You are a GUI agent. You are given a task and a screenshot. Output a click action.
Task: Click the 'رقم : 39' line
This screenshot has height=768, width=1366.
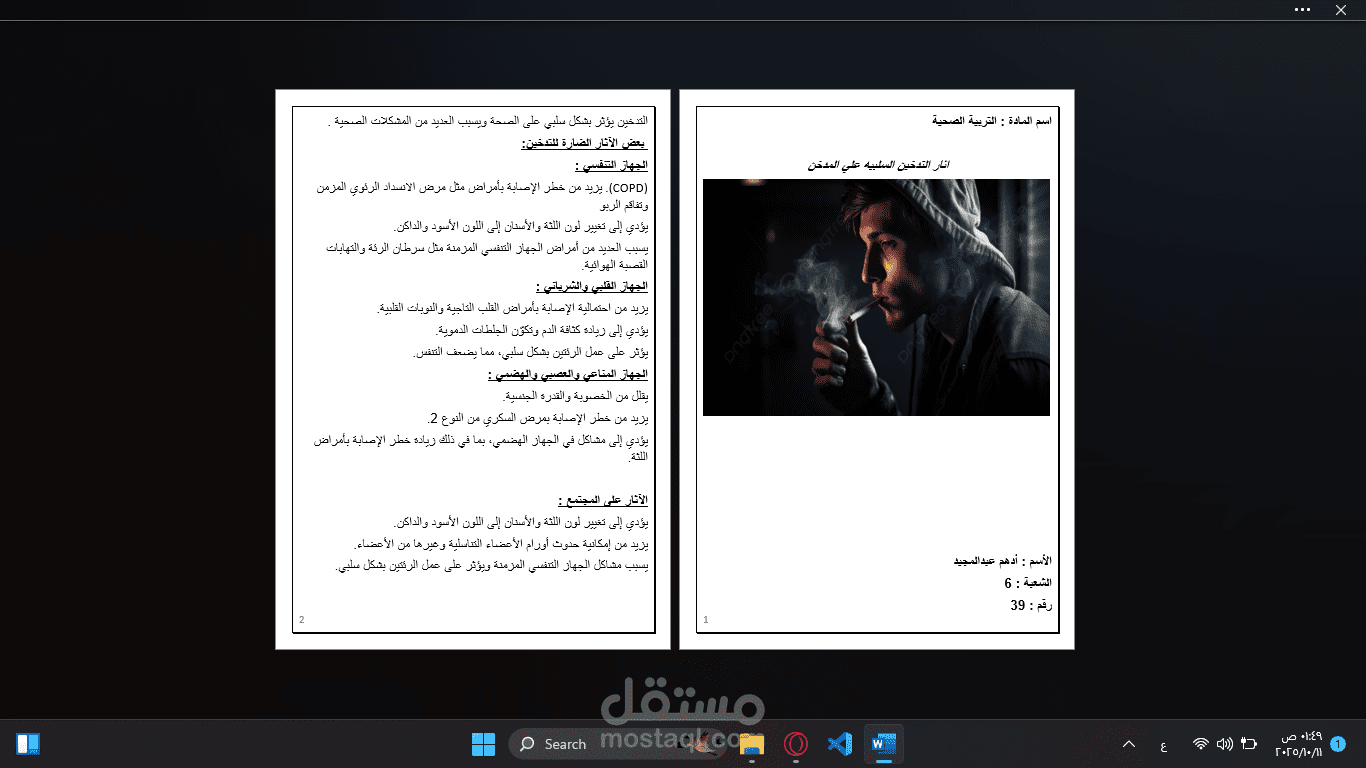coord(1031,606)
